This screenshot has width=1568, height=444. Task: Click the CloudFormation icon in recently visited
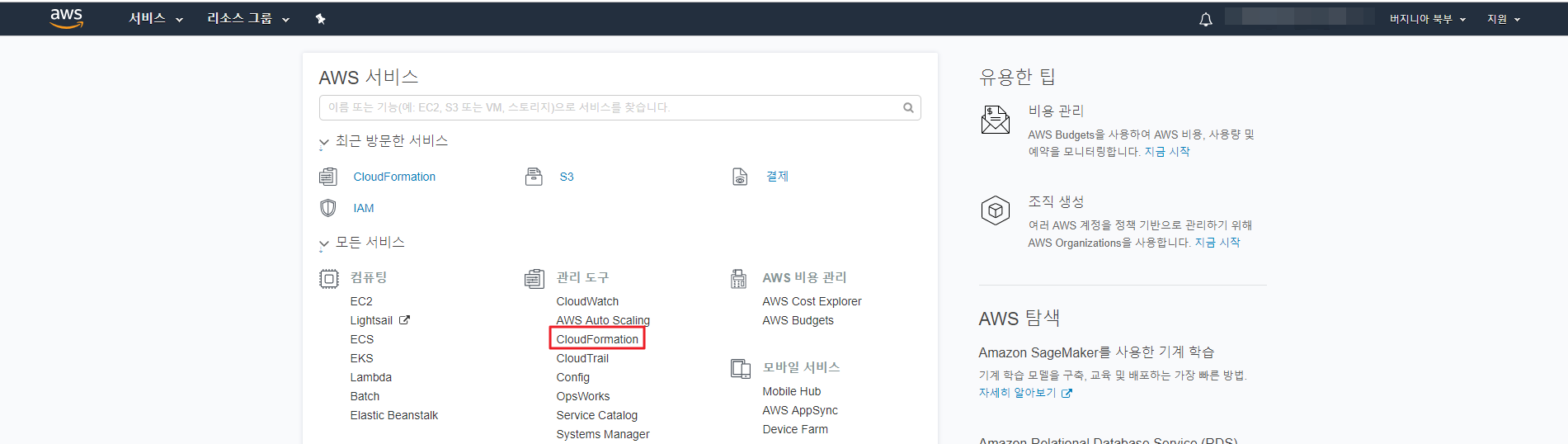(328, 177)
